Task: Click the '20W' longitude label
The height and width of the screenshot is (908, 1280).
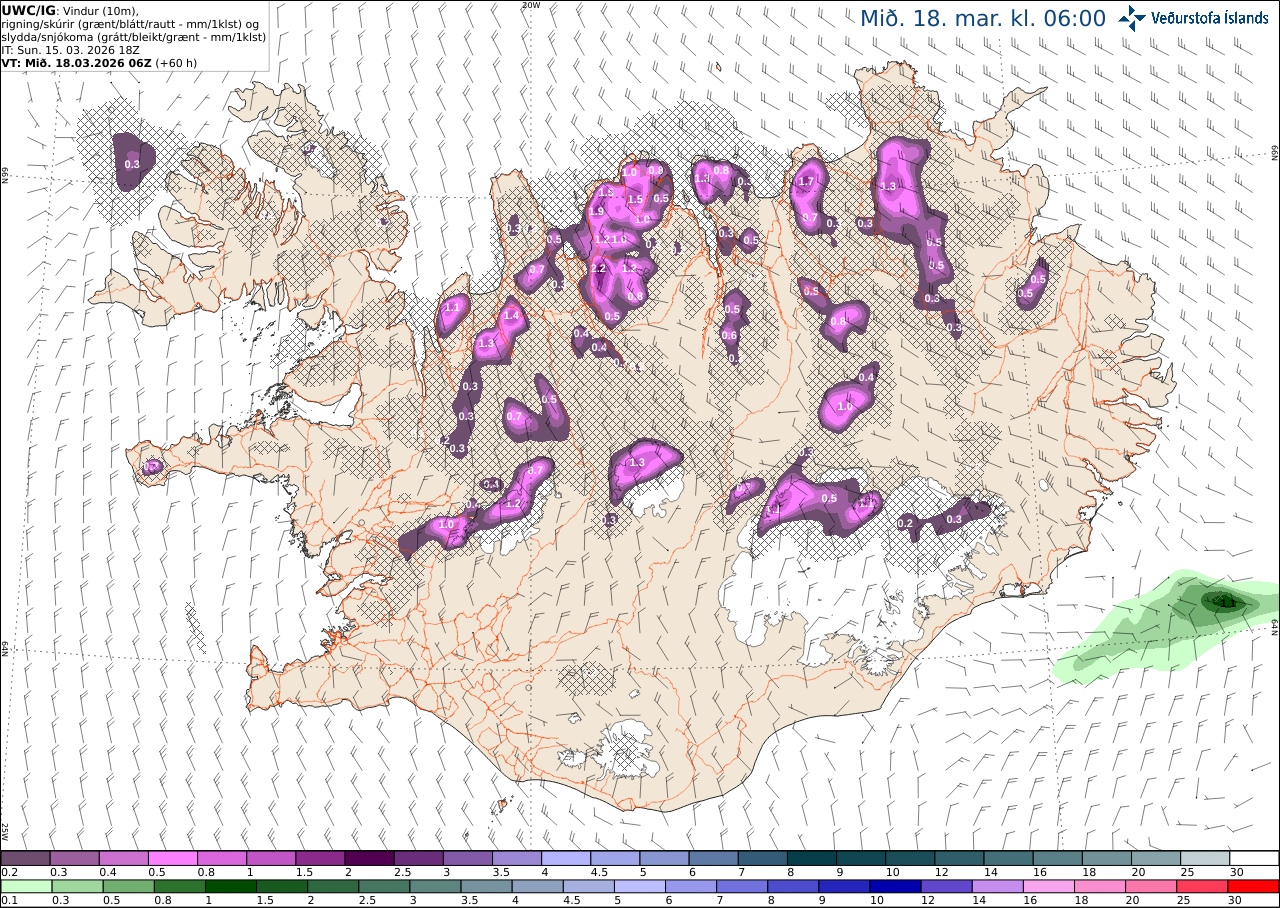Action: pyautogui.click(x=529, y=5)
